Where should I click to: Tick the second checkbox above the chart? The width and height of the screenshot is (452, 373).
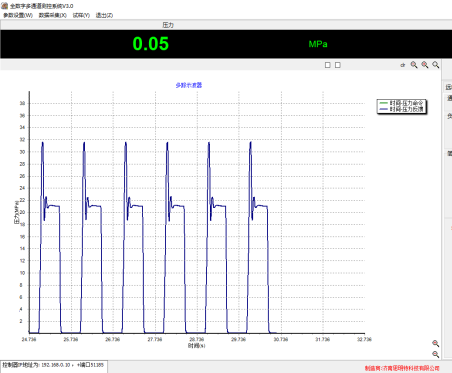[338, 65]
